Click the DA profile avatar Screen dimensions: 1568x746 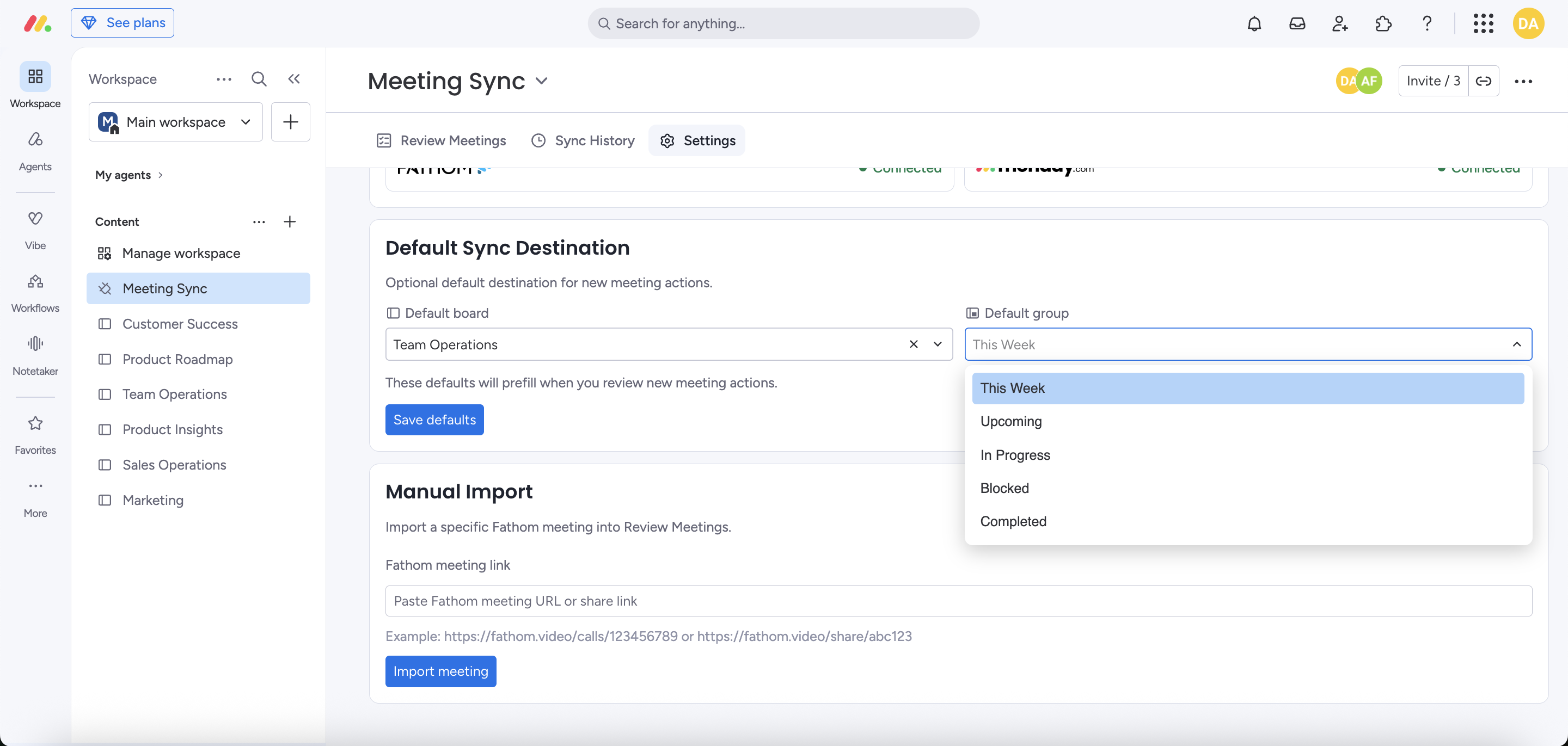pos(1528,23)
